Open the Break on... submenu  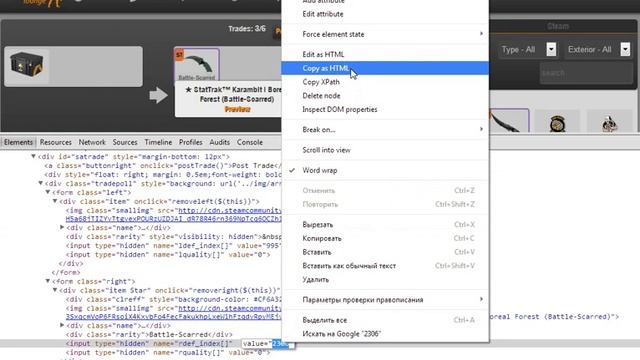pyautogui.click(x=385, y=130)
